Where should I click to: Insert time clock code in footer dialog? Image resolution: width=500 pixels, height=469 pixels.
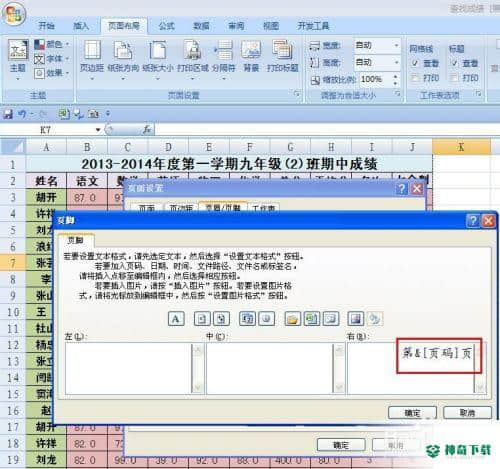point(266,319)
